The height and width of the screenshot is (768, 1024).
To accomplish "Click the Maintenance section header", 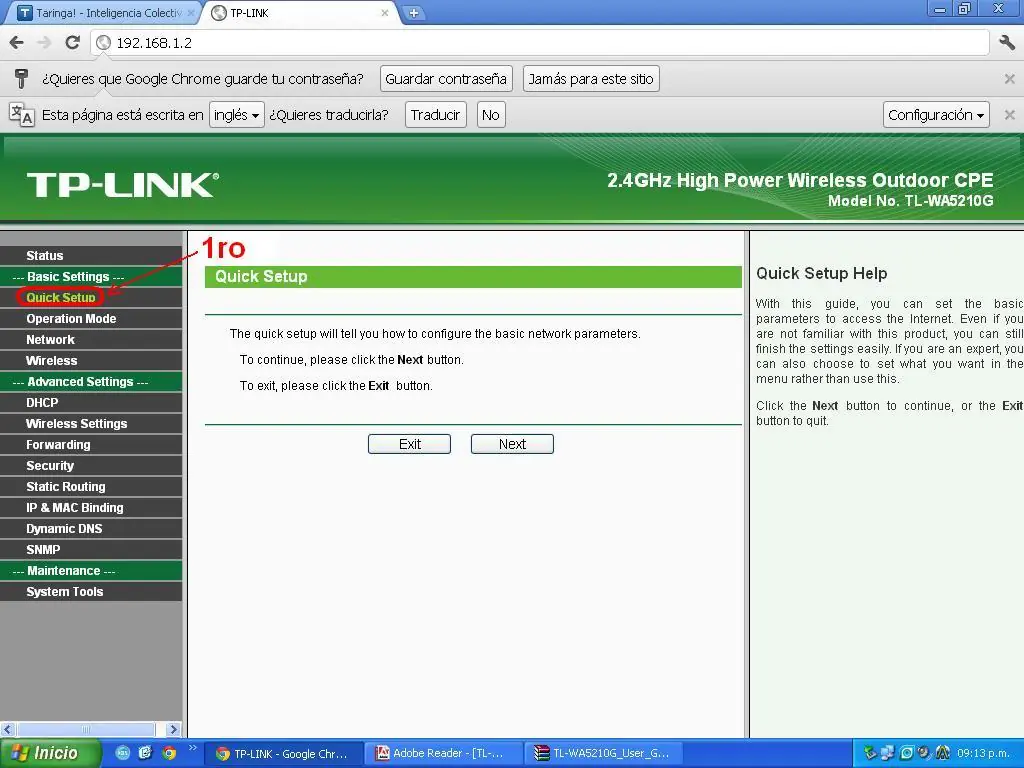I will 91,571.
